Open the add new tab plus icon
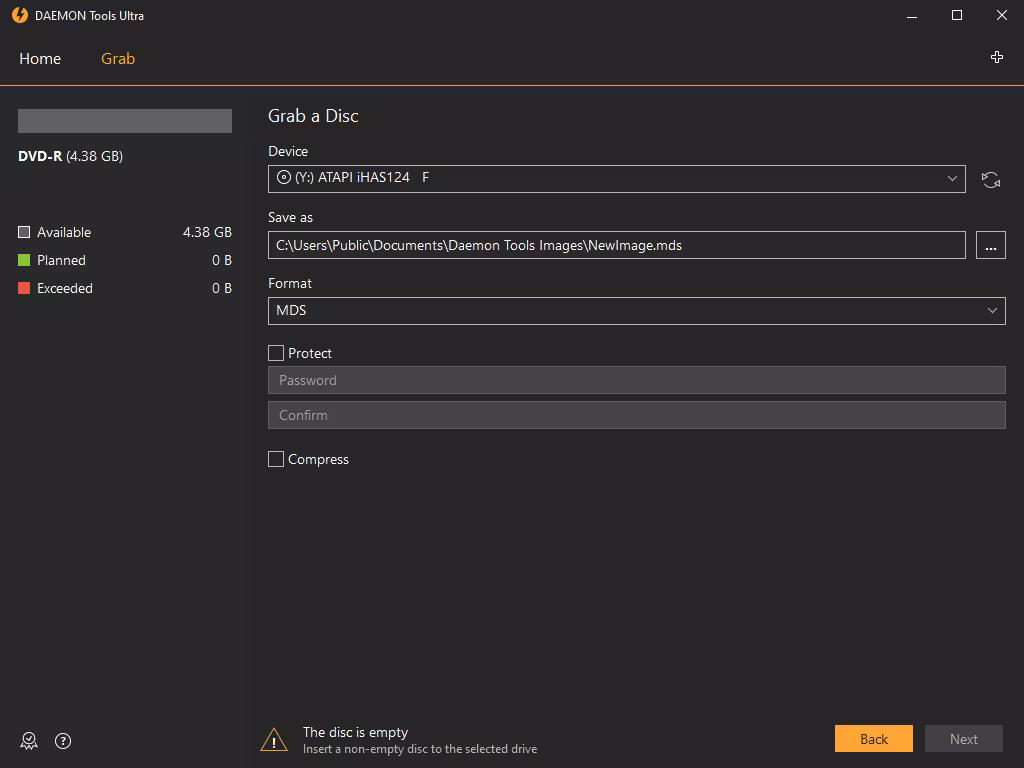The image size is (1024, 768). pos(996,58)
